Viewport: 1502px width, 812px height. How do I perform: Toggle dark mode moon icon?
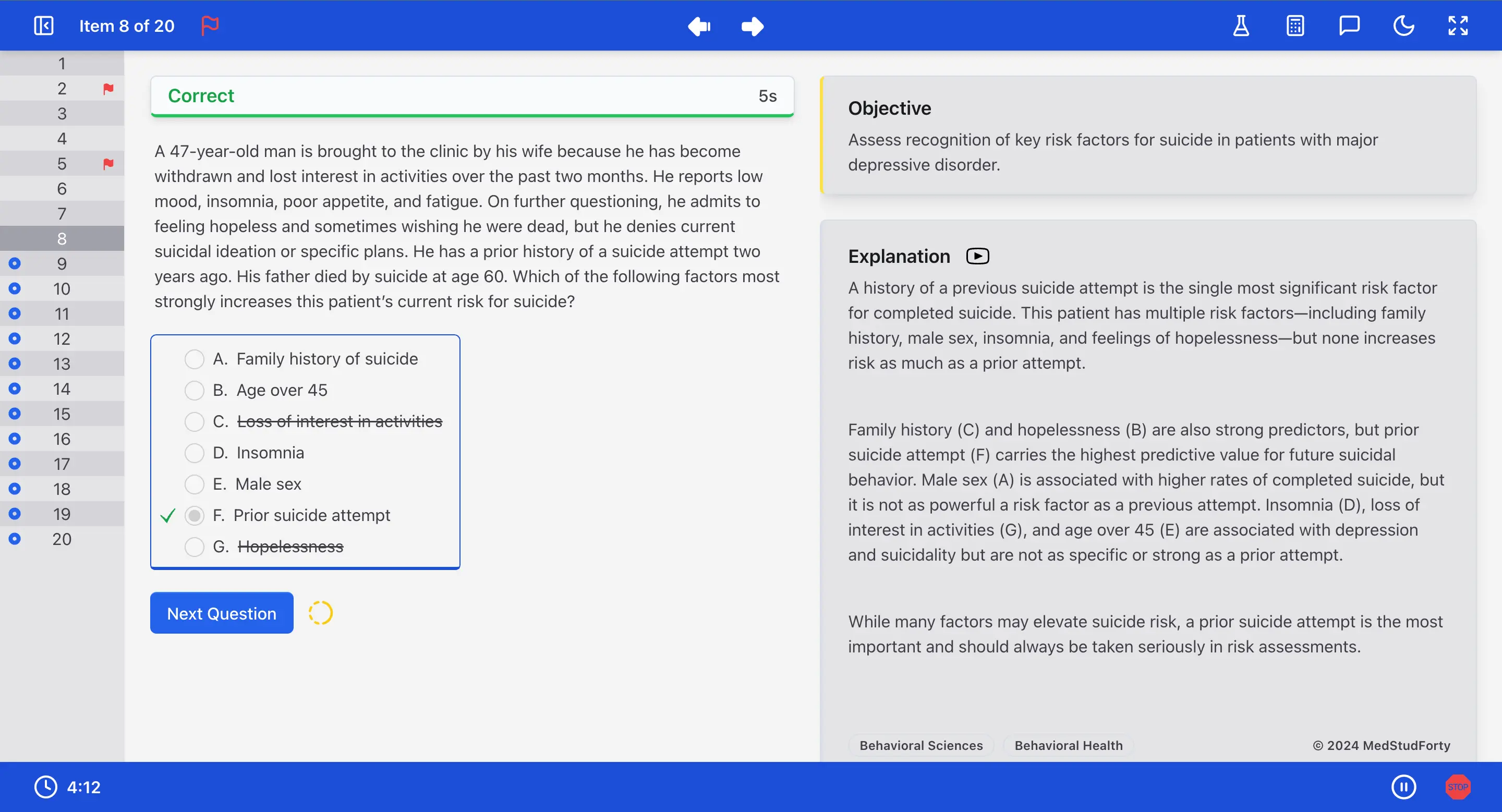(1403, 26)
